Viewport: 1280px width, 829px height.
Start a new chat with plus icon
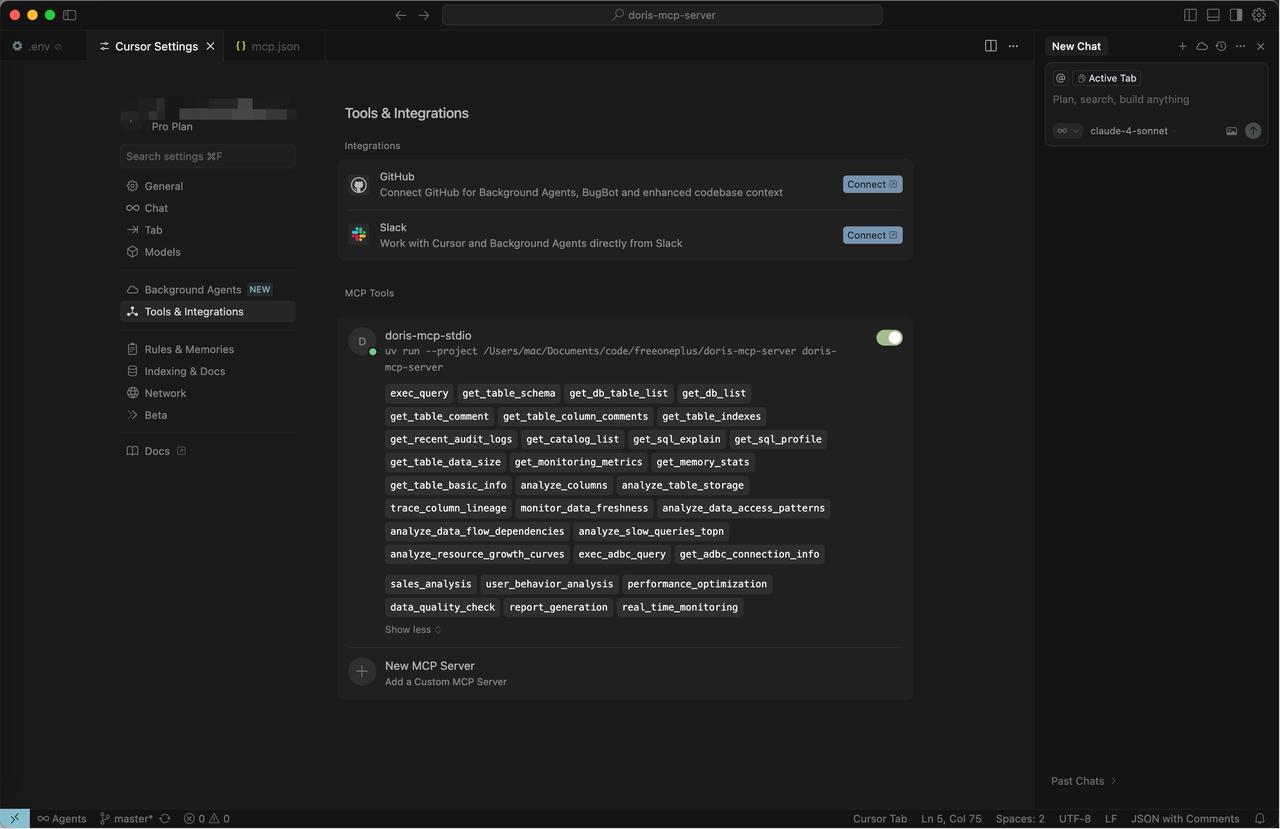[1182, 46]
